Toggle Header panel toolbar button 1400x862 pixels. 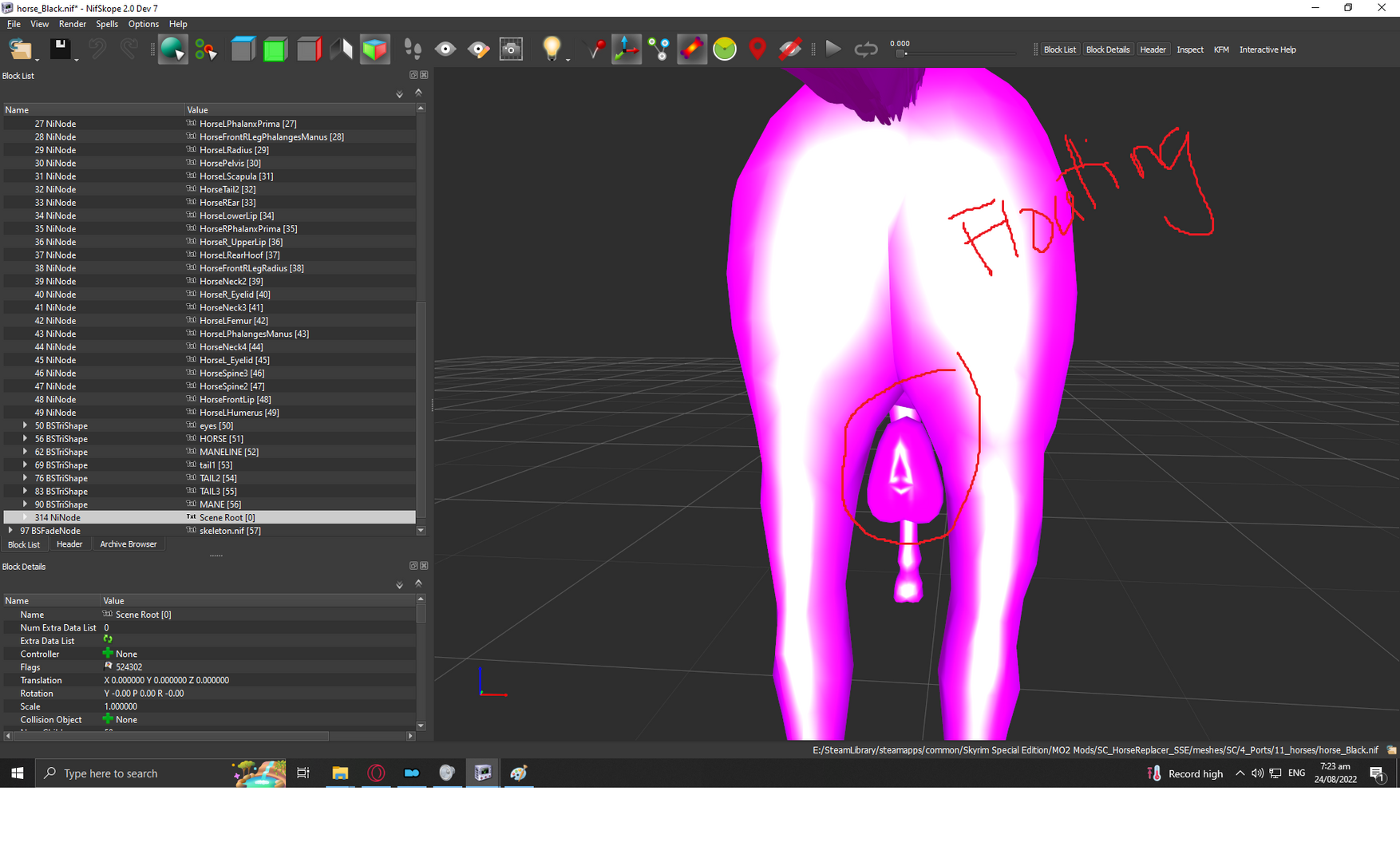1153,49
